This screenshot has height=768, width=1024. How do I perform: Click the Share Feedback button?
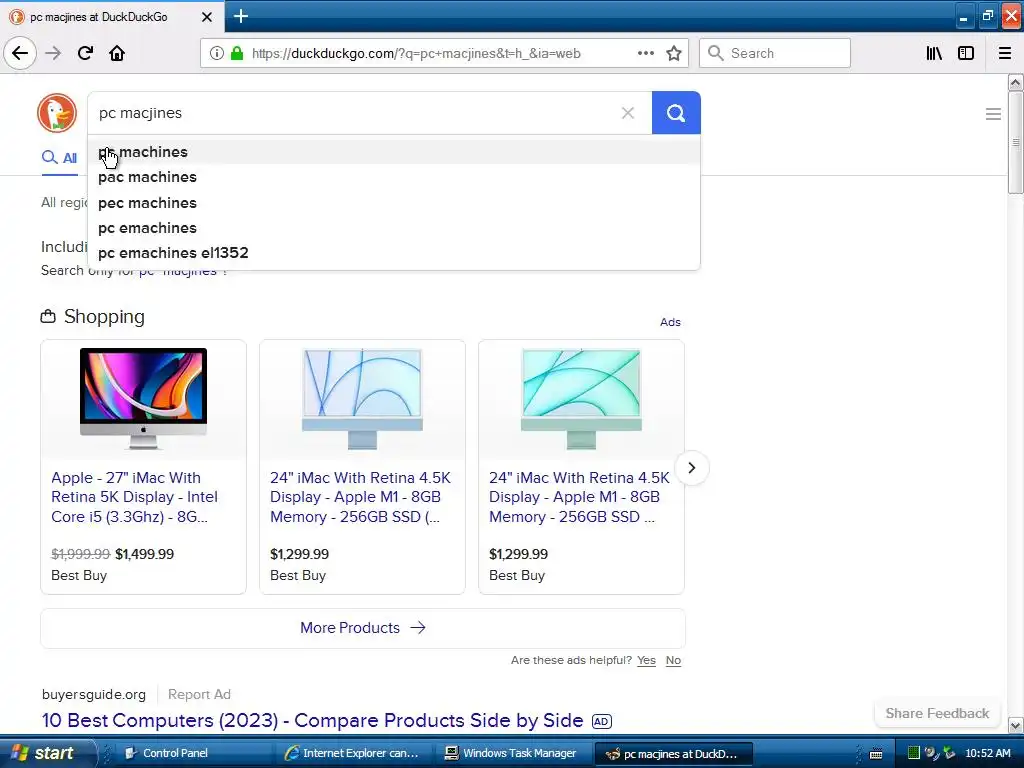[937, 713]
